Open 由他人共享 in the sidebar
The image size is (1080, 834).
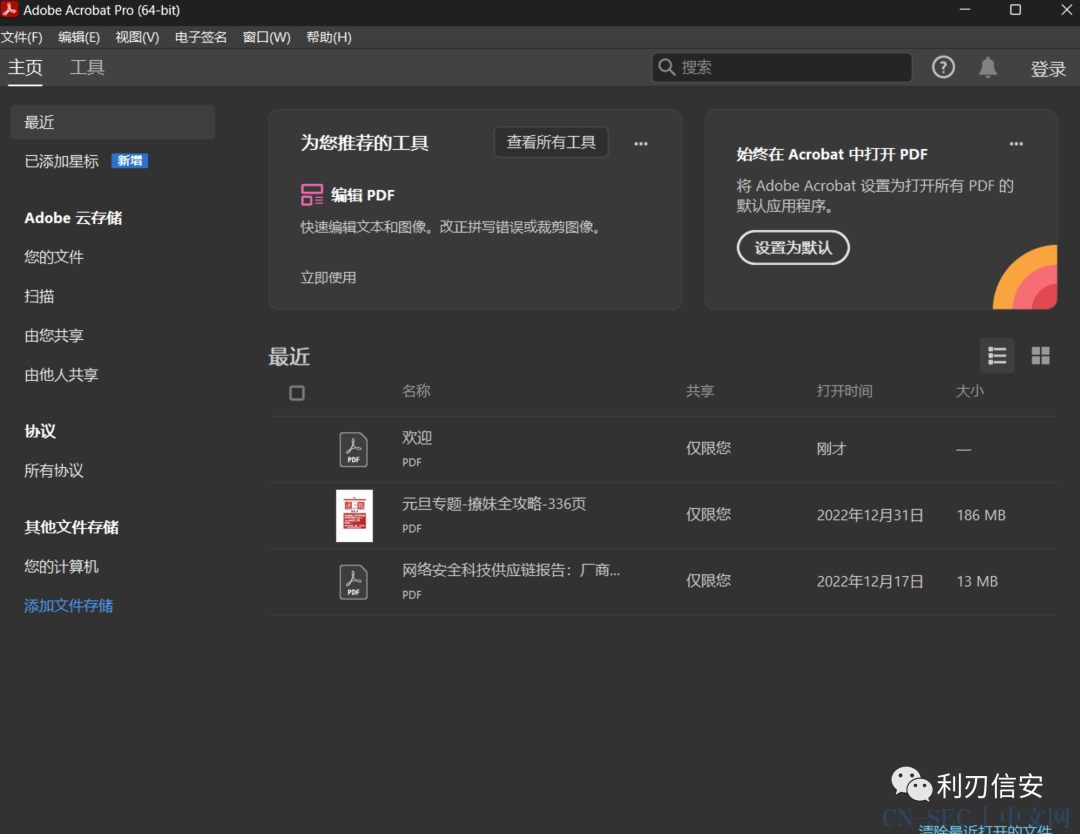click(x=61, y=375)
